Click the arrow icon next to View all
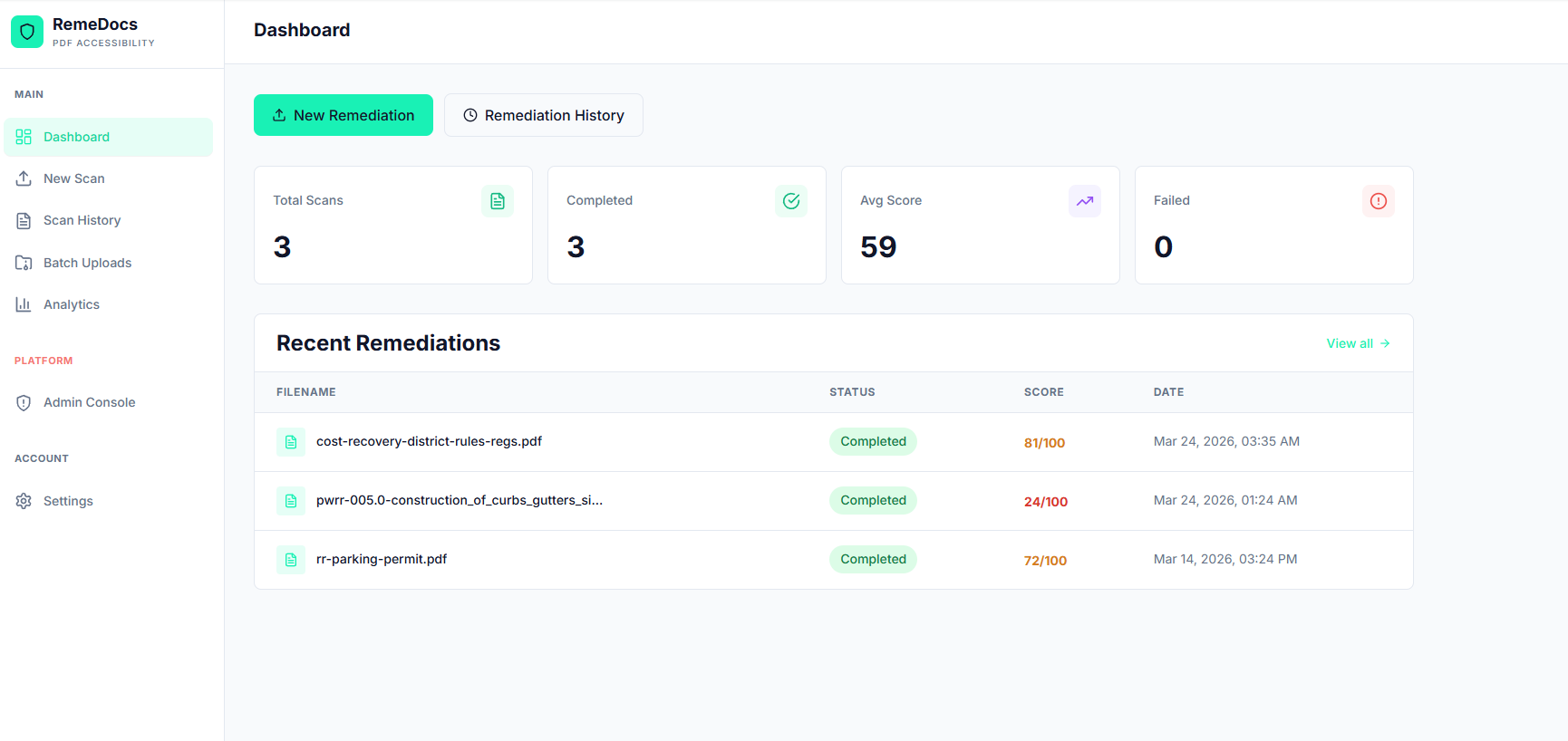 [1385, 343]
